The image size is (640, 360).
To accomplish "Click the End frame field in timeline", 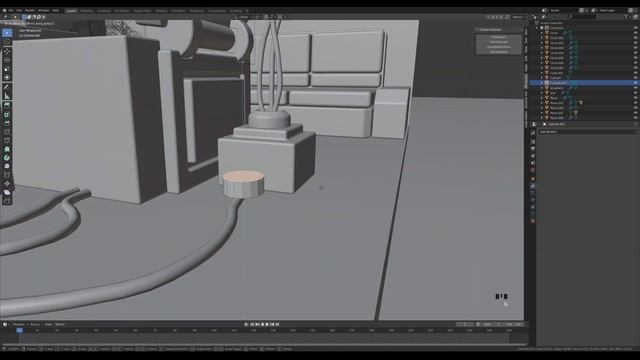I will pos(513,324).
